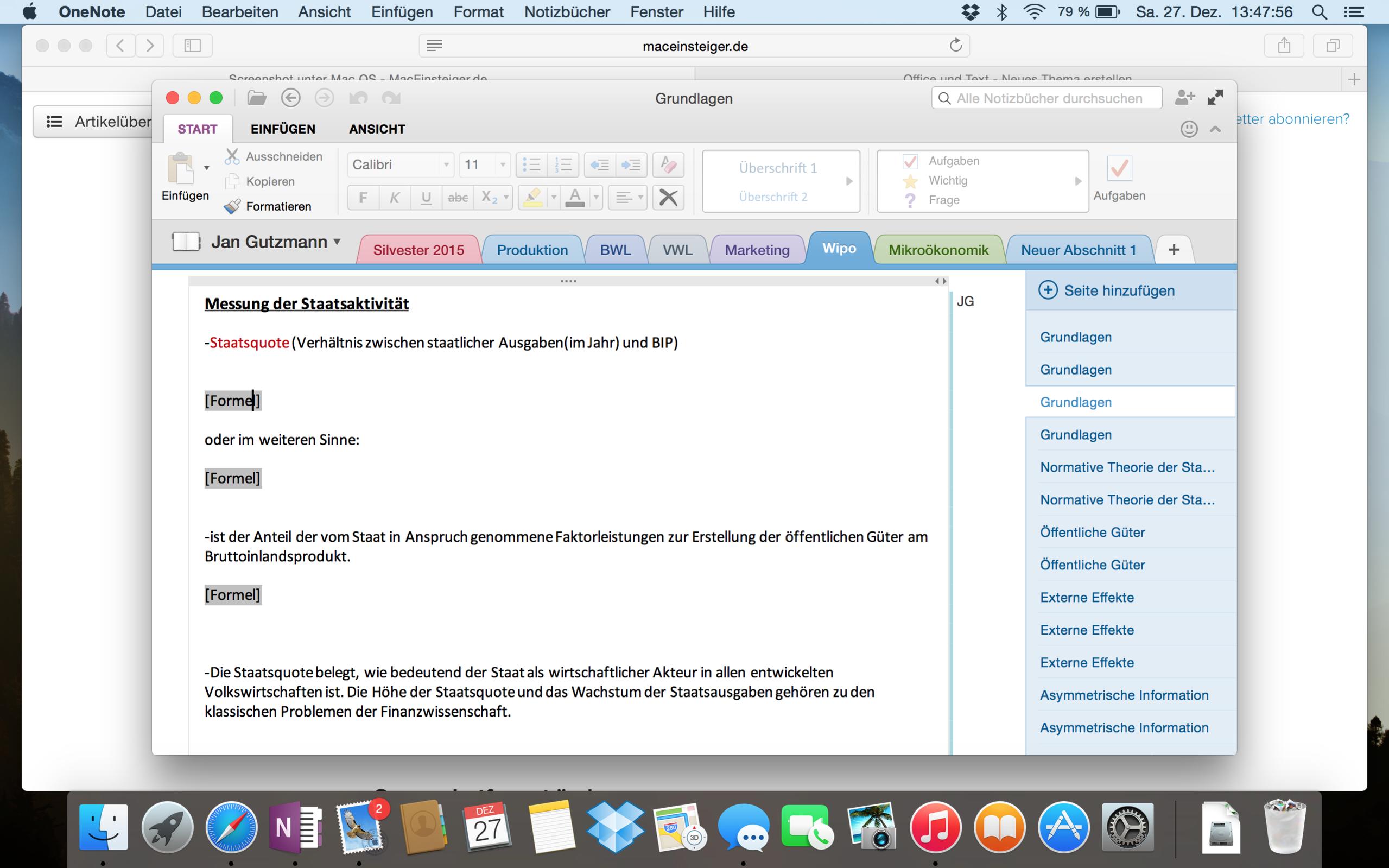Click the notebook icon beside Jan Gutzmann

186,242
